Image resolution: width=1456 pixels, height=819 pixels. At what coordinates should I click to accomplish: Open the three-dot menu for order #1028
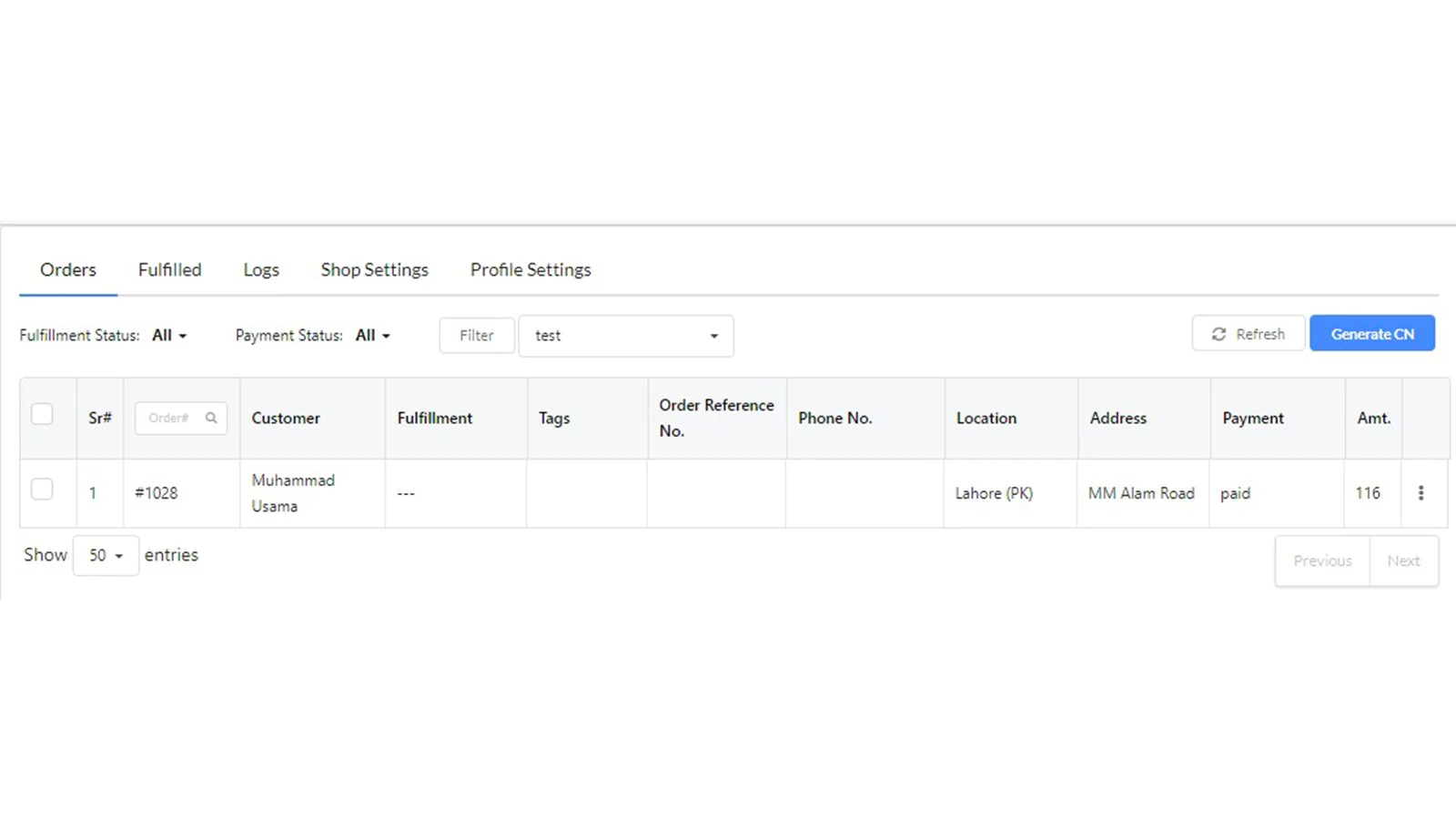pyautogui.click(x=1421, y=492)
